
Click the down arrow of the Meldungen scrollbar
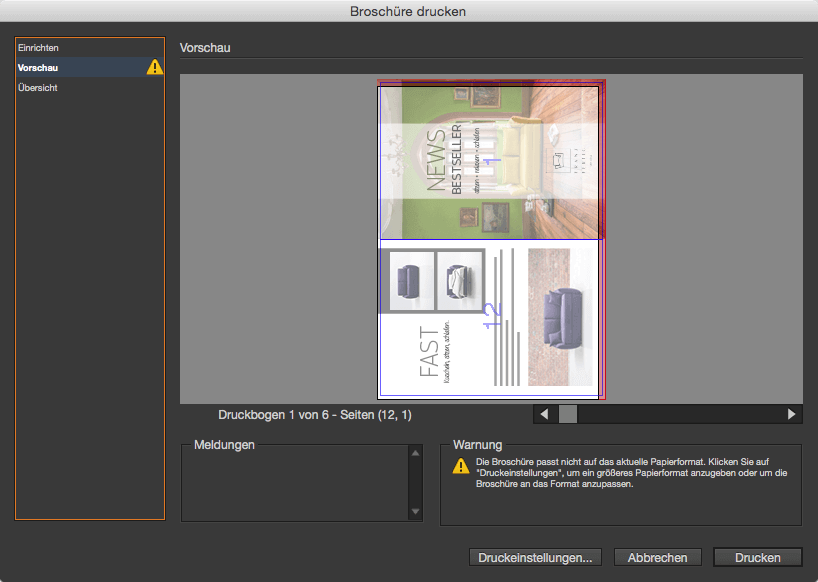point(416,511)
